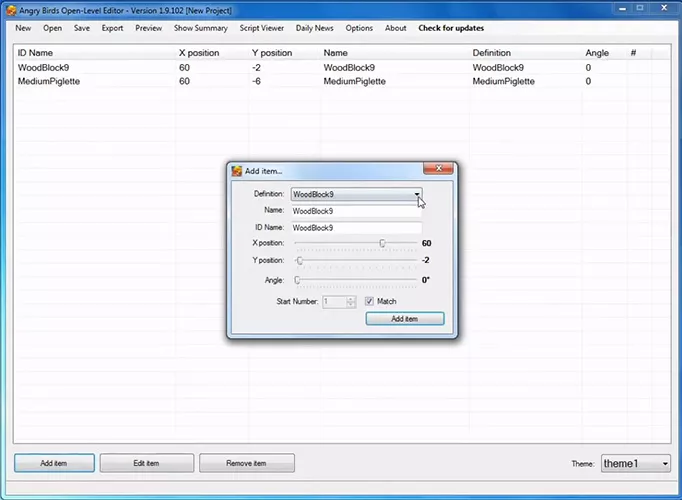Open the Open menu item
Image resolution: width=682 pixels, height=500 pixels.
click(52, 28)
